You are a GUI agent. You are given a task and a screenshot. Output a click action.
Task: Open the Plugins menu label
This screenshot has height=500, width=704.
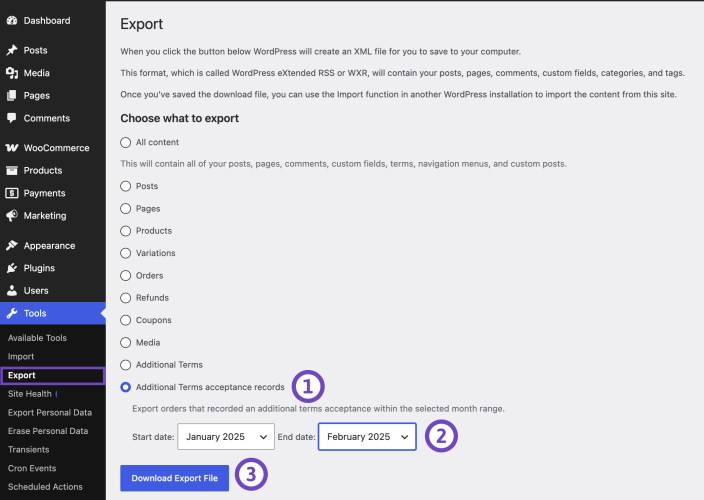tap(39, 268)
